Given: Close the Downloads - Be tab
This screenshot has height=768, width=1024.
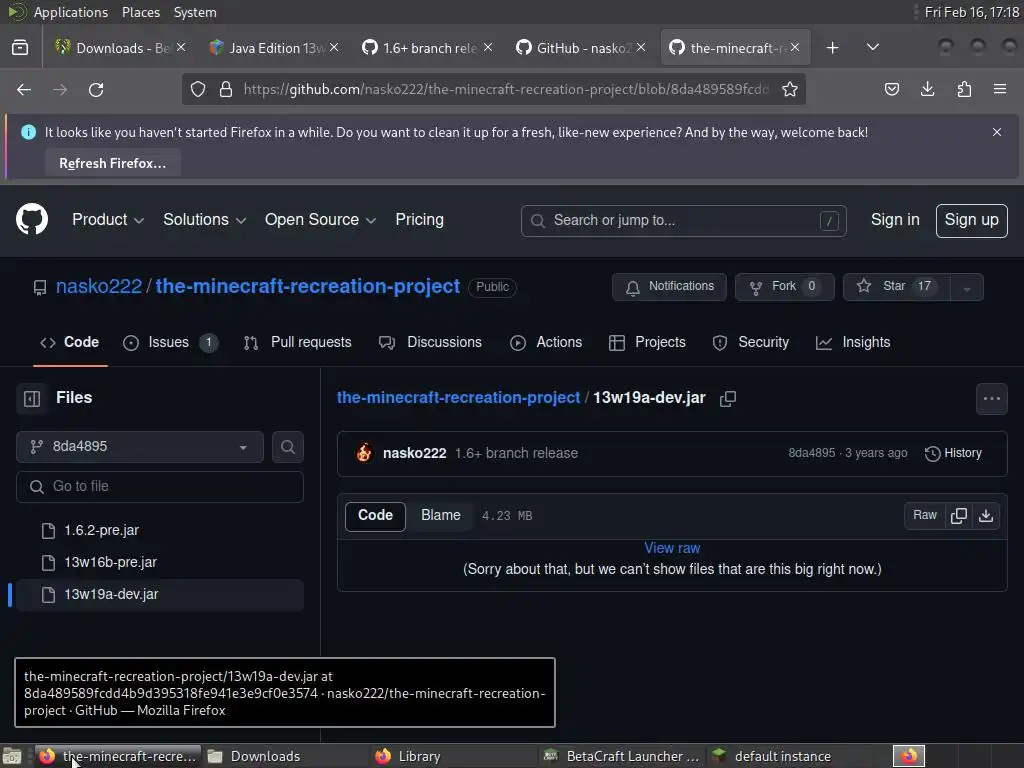Looking at the screenshot, I should click(181, 47).
